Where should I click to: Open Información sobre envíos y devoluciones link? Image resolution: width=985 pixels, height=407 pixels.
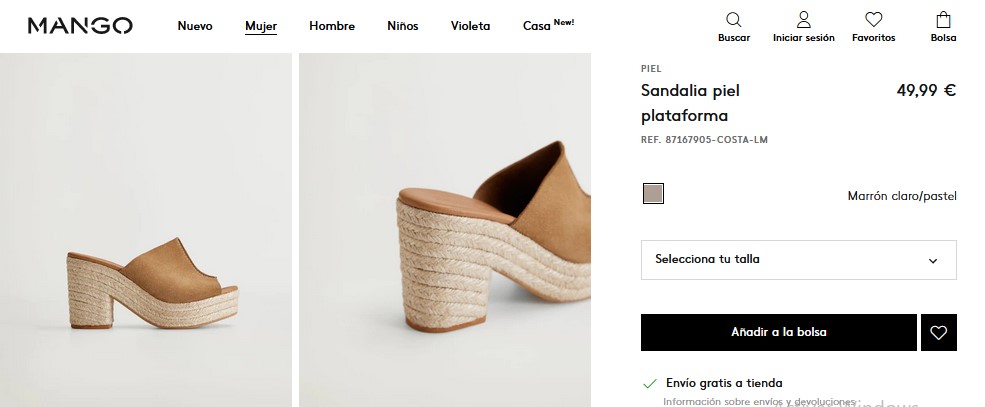tap(759, 401)
